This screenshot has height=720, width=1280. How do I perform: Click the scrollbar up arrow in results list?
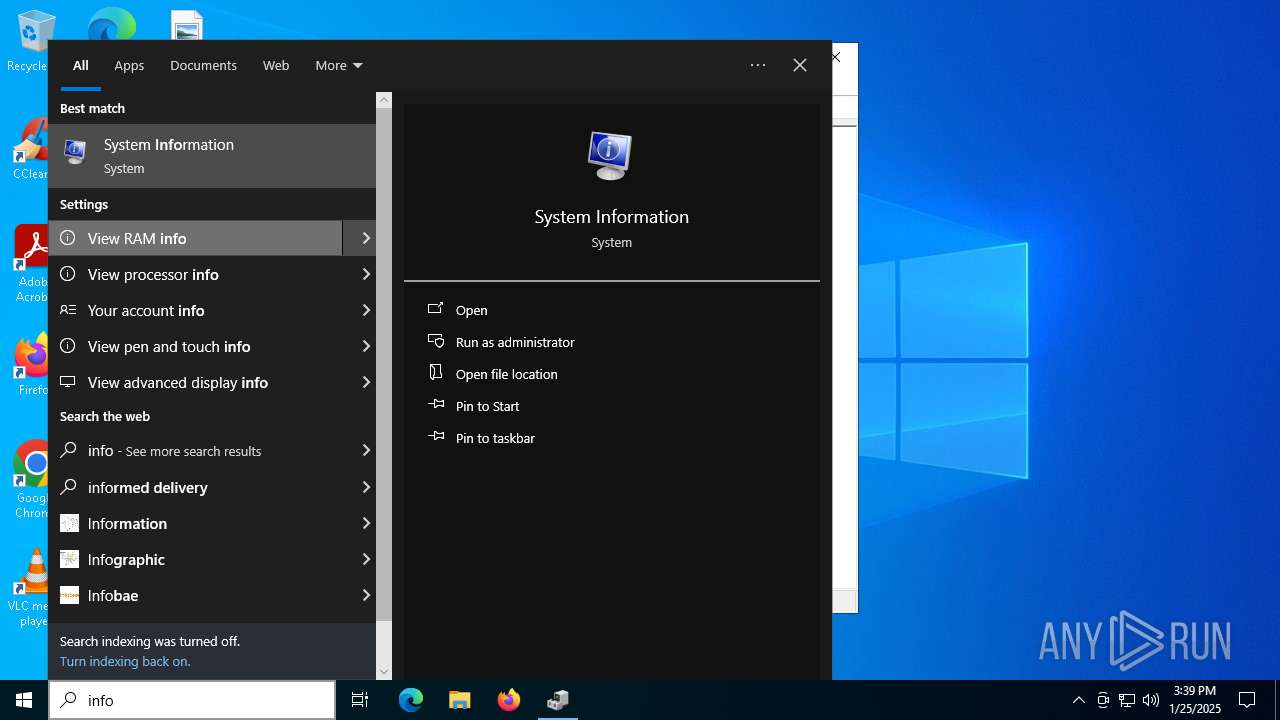click(384, 100)
